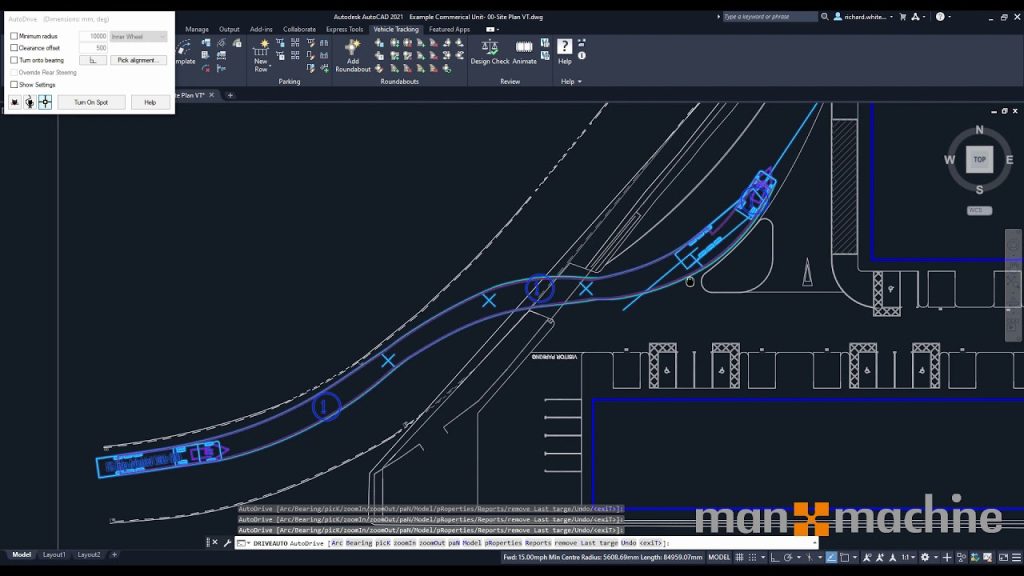
Task: Open the status bar customization hamburger icon
Action: point(1016,557)
